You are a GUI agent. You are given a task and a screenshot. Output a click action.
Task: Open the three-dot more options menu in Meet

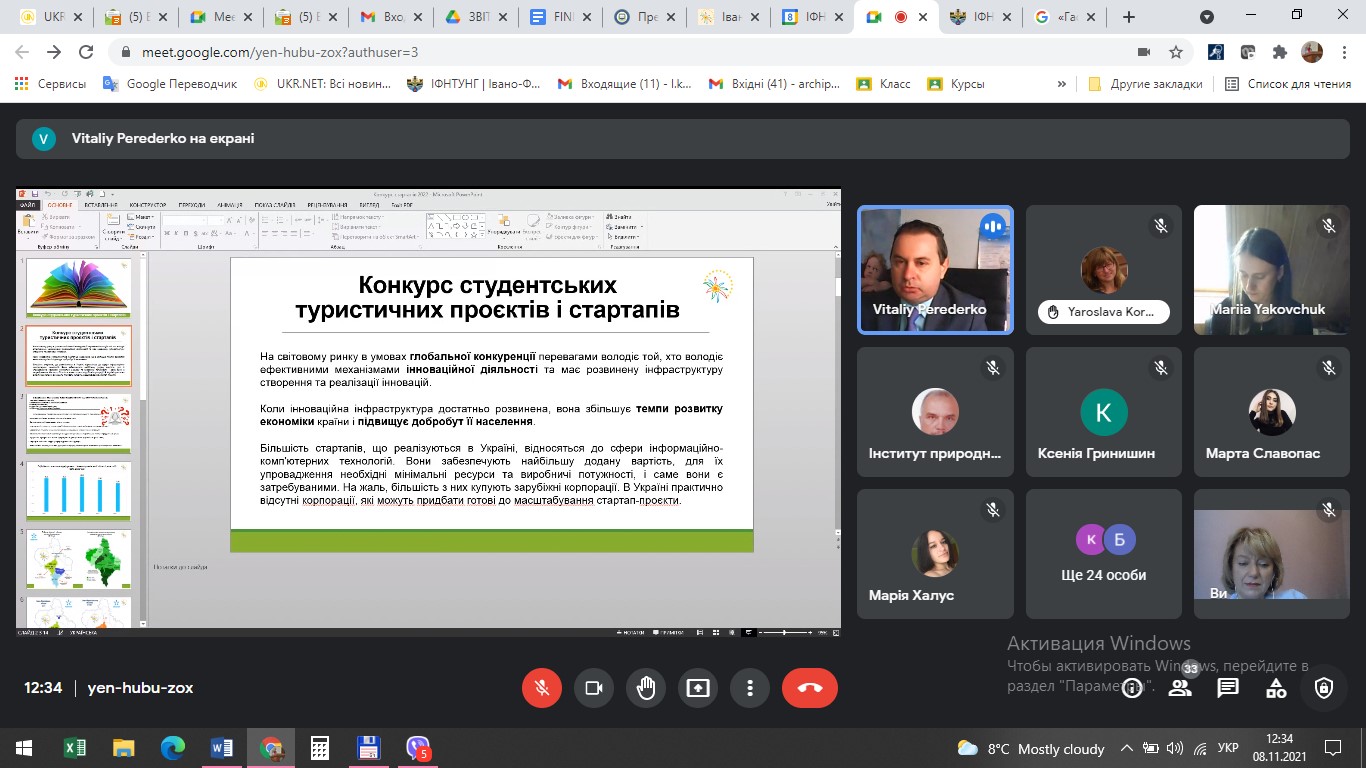[749, 688]
